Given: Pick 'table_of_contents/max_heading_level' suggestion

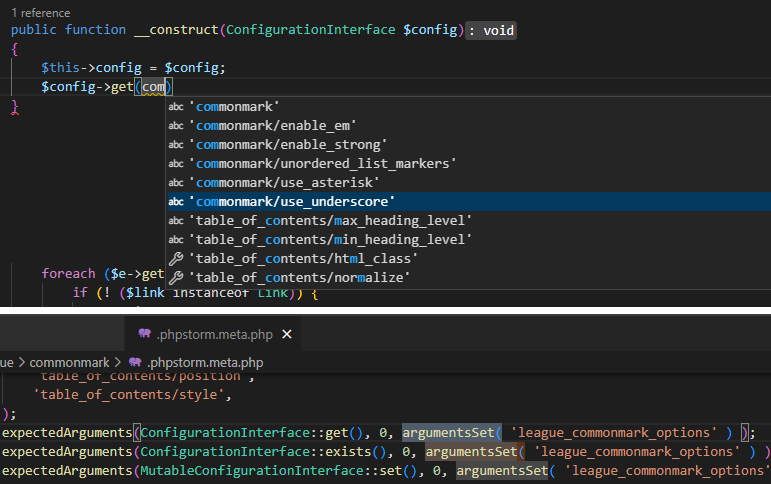Looking at the screenshot, I should 468,221.
